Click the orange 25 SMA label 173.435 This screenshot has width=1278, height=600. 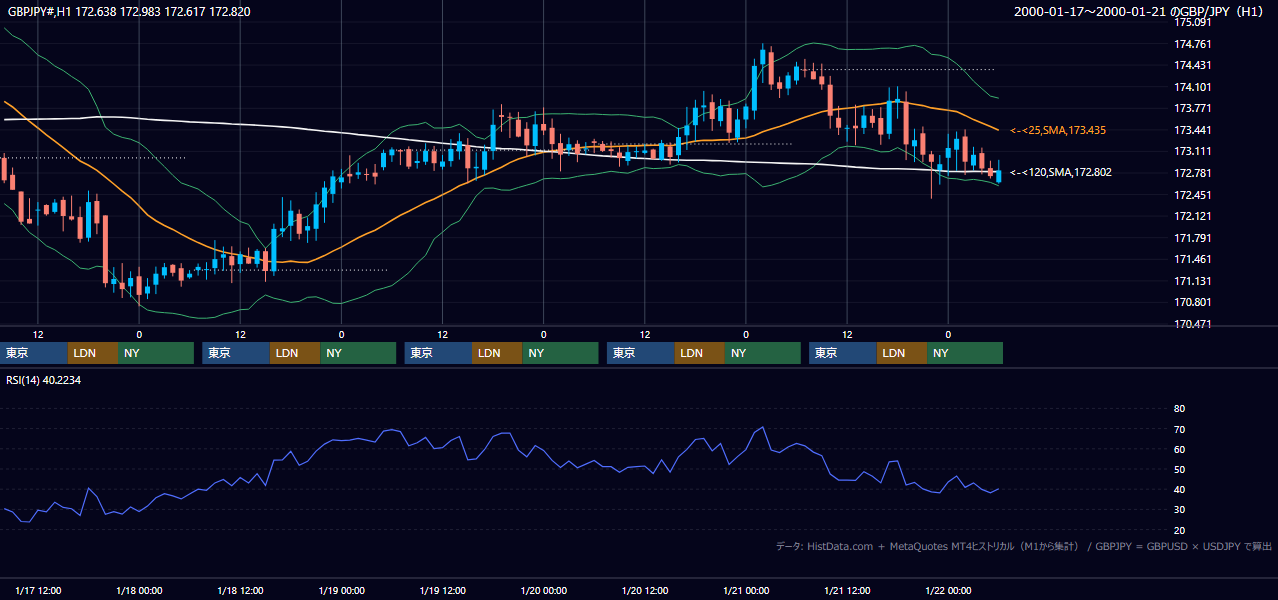pos(1058,130)
